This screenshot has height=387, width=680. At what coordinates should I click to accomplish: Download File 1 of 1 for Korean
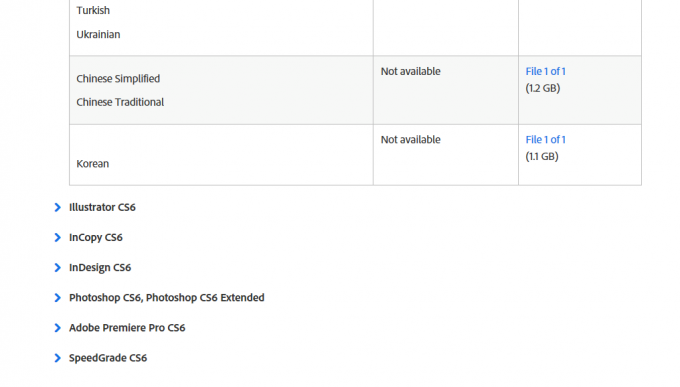[546, 140]
